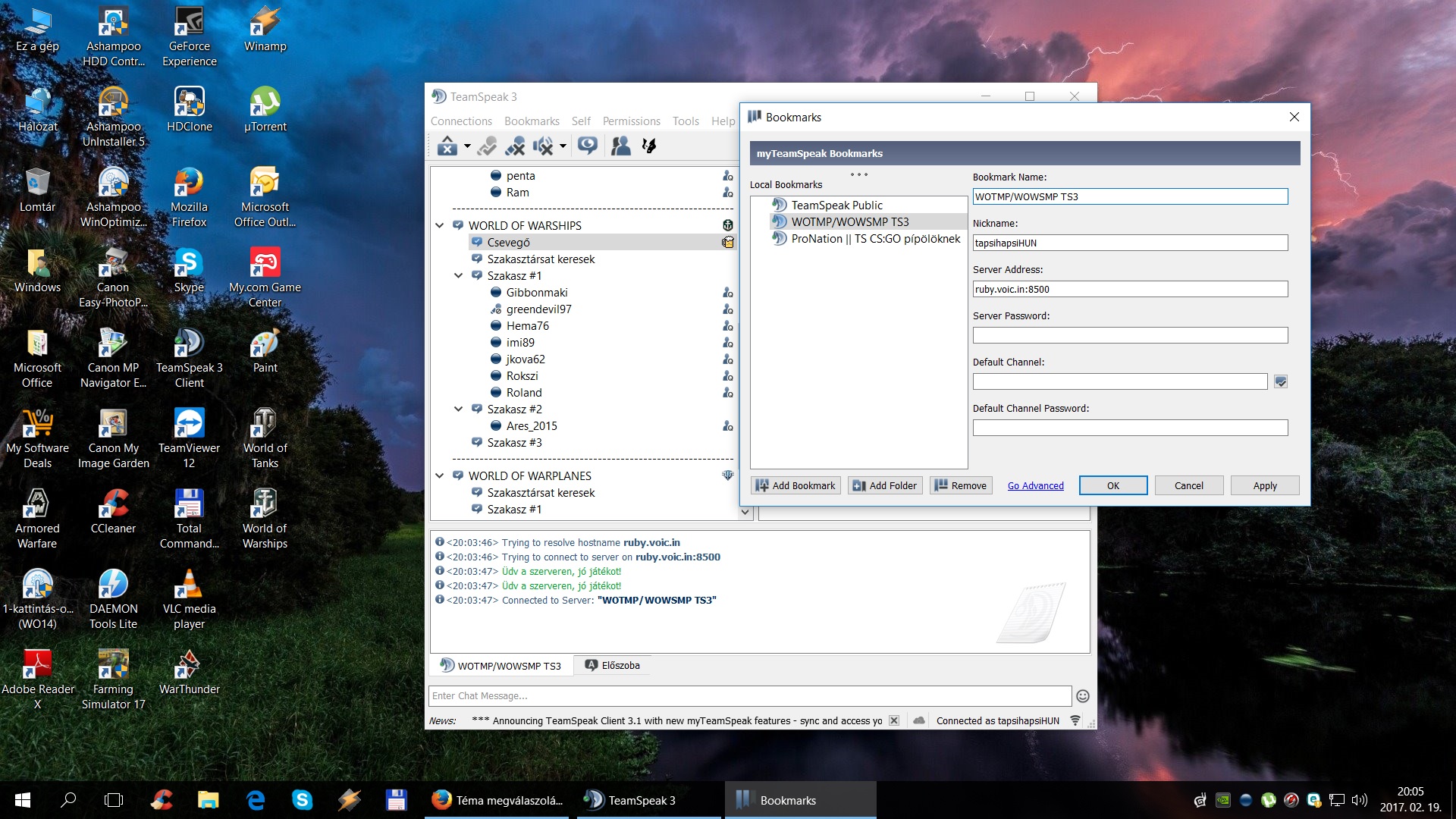
Task: Click the channel list scrollbar down arrow
Action: point(745,512)
